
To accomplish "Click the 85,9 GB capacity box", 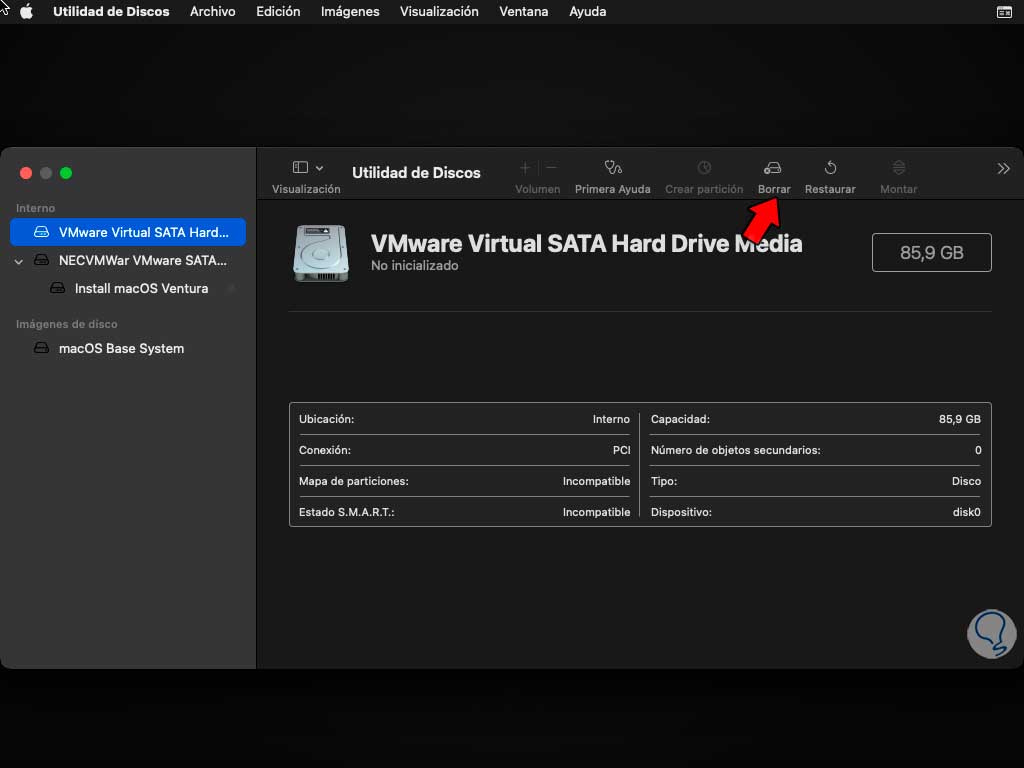I will point(931,253).
